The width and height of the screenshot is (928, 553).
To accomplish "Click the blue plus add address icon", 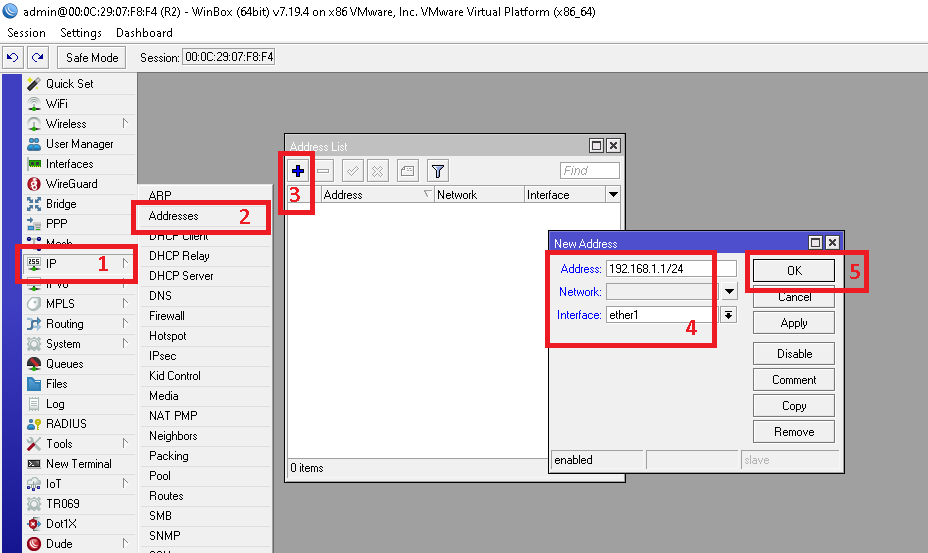I will (298, 170).
